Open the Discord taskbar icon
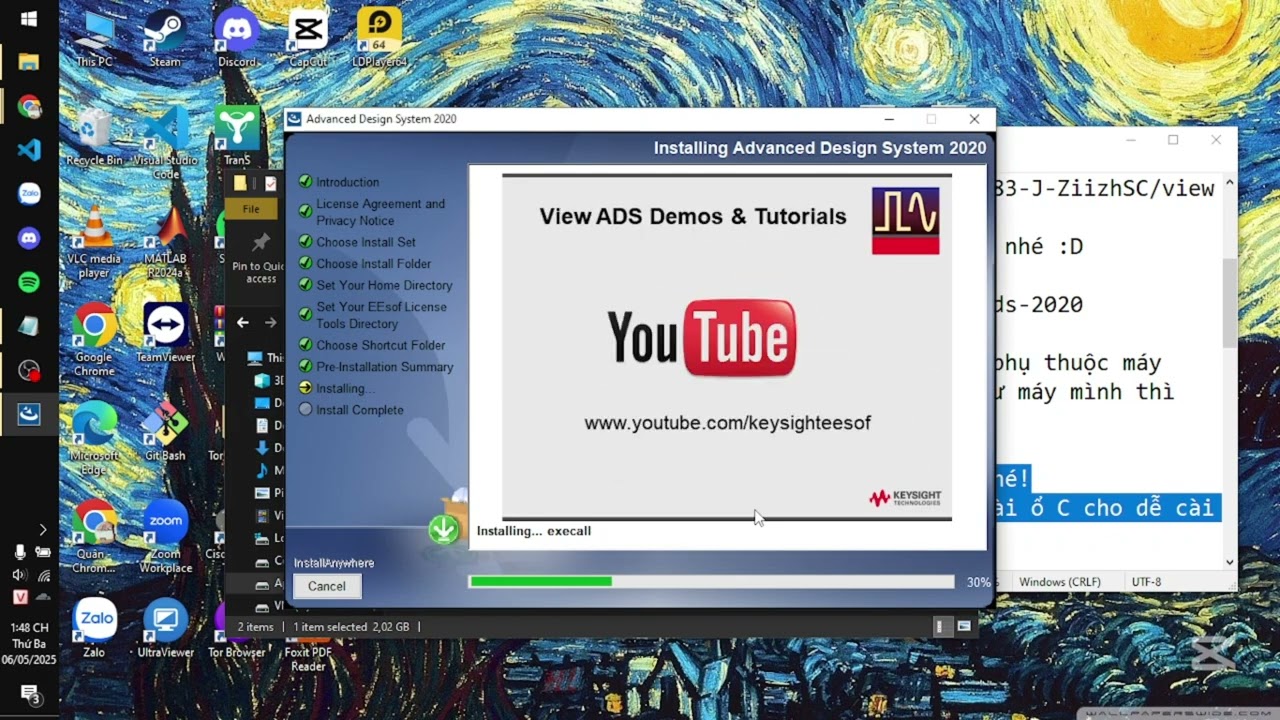 pos(29,238)
